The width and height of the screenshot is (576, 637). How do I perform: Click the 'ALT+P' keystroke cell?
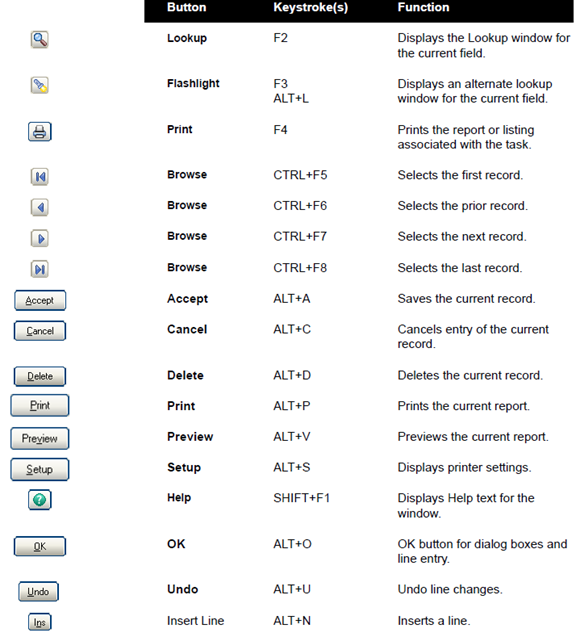(292, 406)
